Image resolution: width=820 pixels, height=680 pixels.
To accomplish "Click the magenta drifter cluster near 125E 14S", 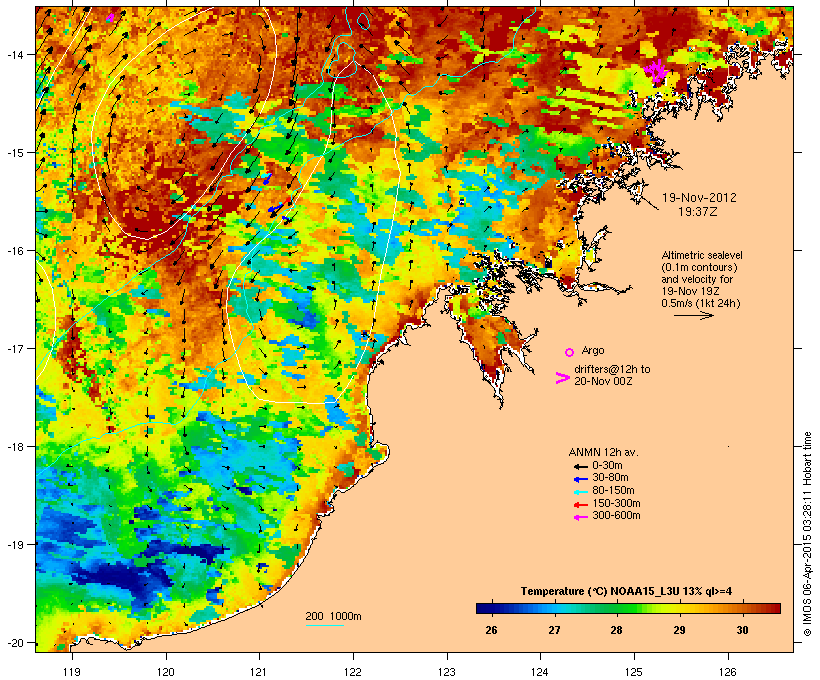I will click(x=656, y=71).
